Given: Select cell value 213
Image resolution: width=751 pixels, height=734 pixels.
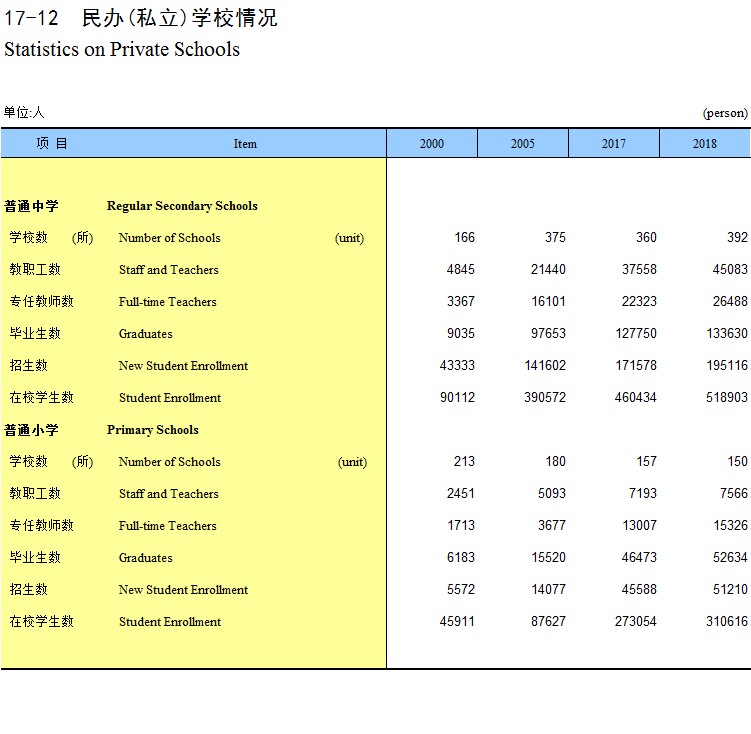Looking at the screenshot, I should coord(464,462).
